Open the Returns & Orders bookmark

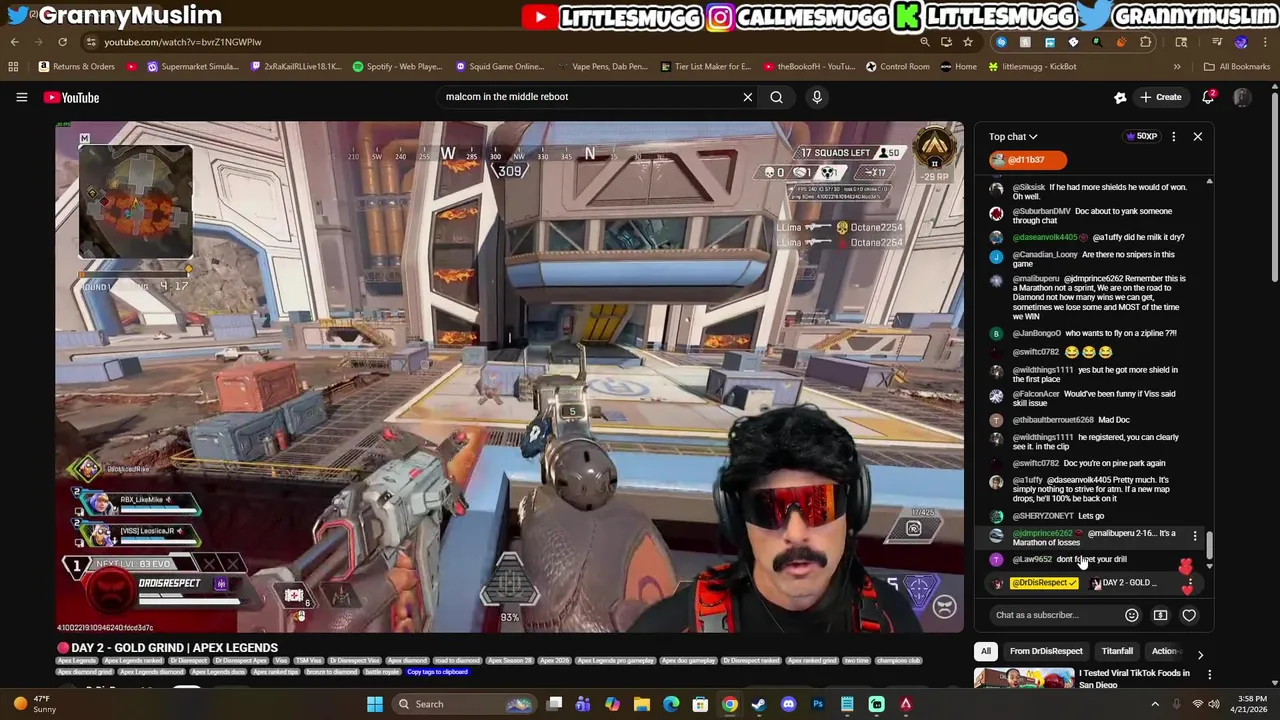(x=76, y=67)
